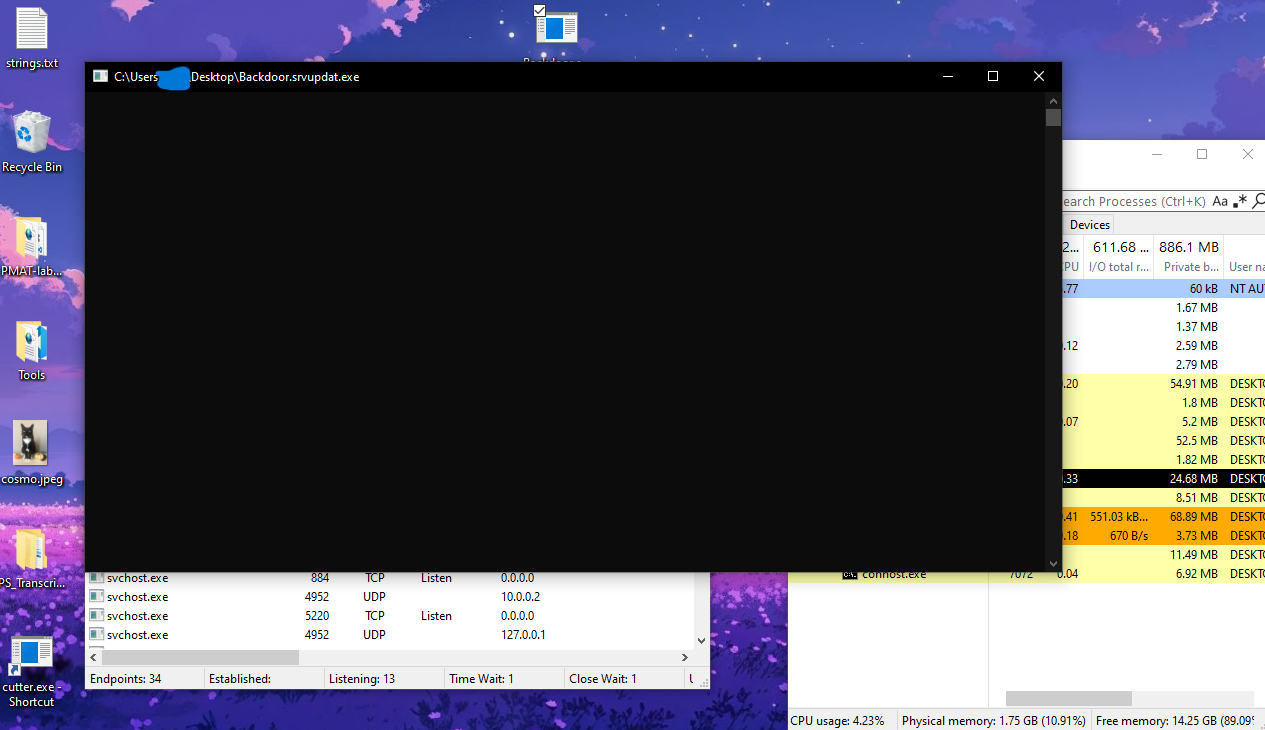This screenshot has height=730, width=1265.
Task: Click the TCP connections horizontal scrollbar
Action: (x=200, y=657)
